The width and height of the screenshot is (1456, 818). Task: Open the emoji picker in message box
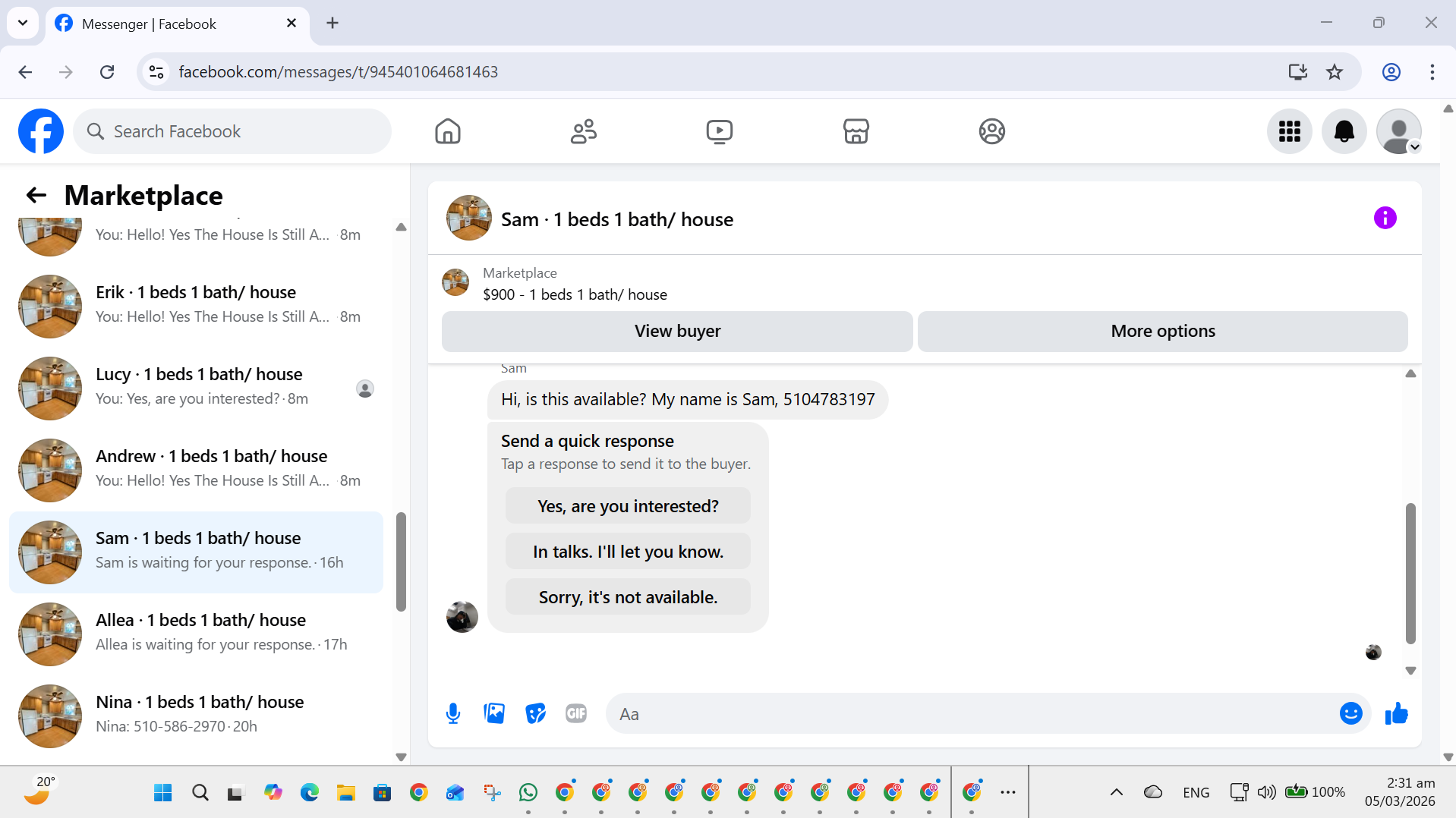point(1350,713)
